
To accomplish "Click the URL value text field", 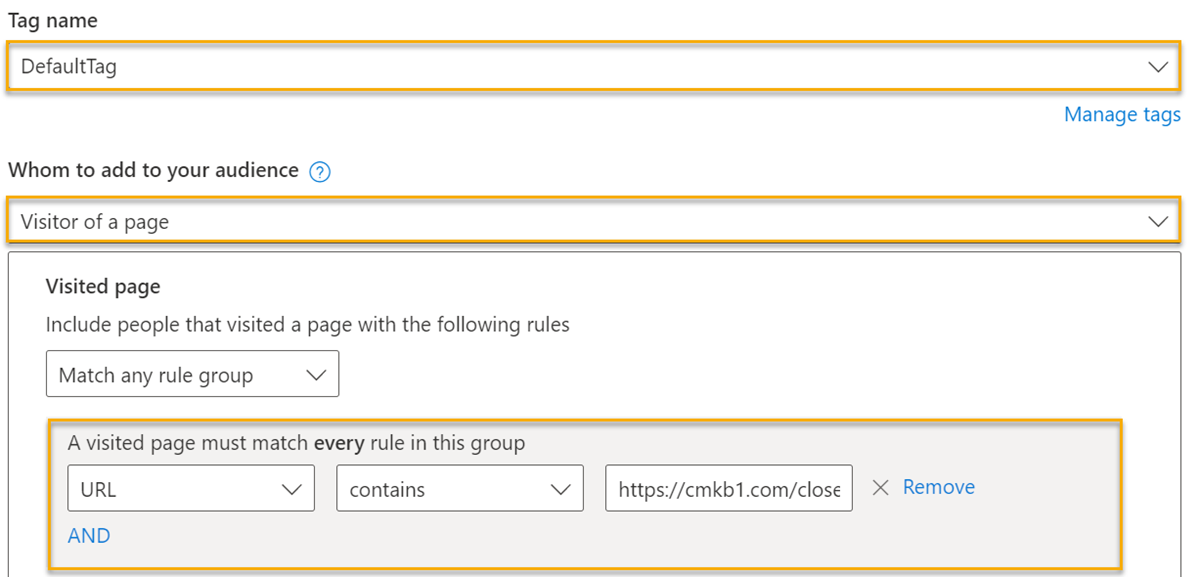I will 728,490.
